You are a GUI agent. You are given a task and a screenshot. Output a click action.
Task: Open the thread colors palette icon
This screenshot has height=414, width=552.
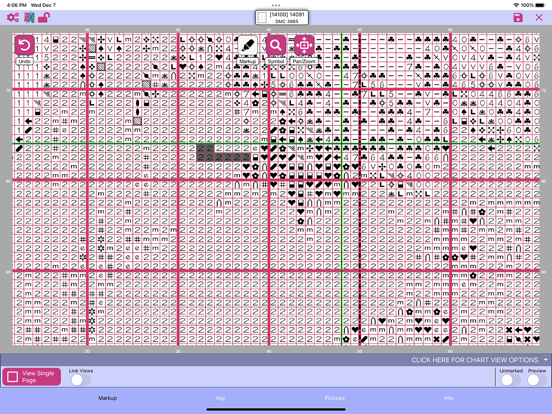[x=29, y=17]
